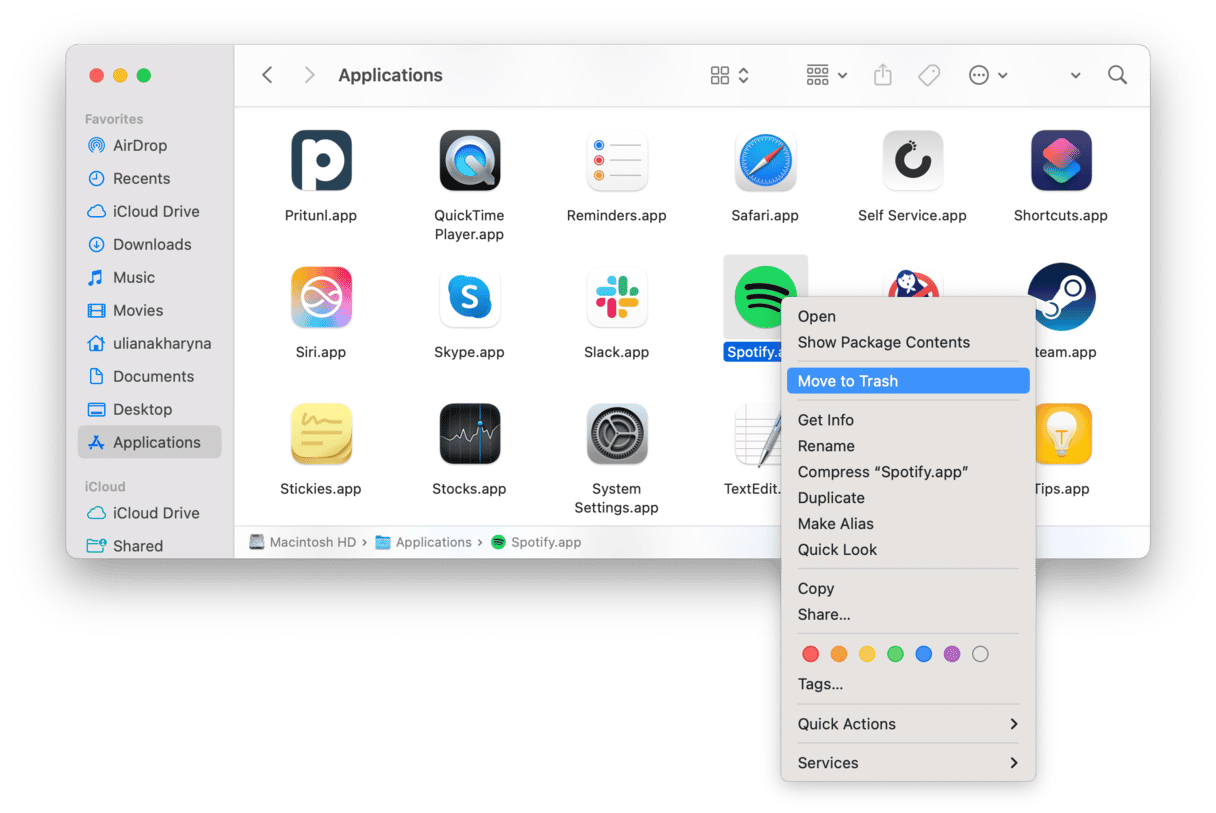Open Desktop in the sidebar
Image resolution: width=1216 pixels, height=813 pixels.
click(149, 409)
